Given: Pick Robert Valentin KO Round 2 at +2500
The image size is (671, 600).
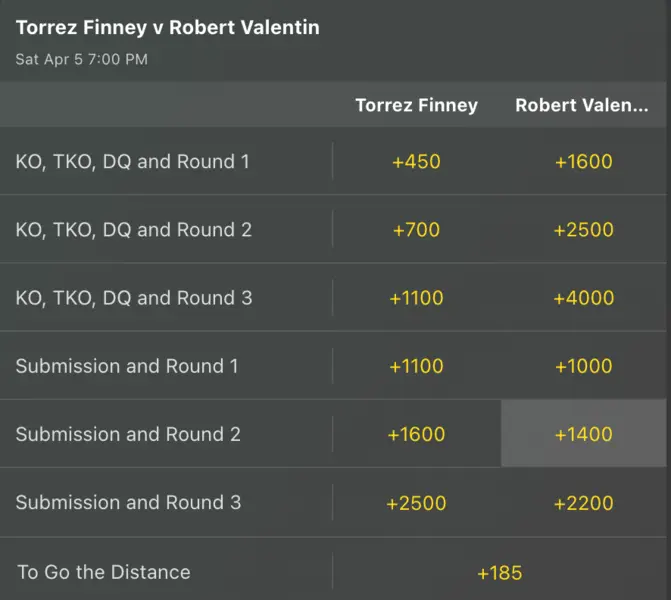Looking at the screenshot, I should 583,230.
